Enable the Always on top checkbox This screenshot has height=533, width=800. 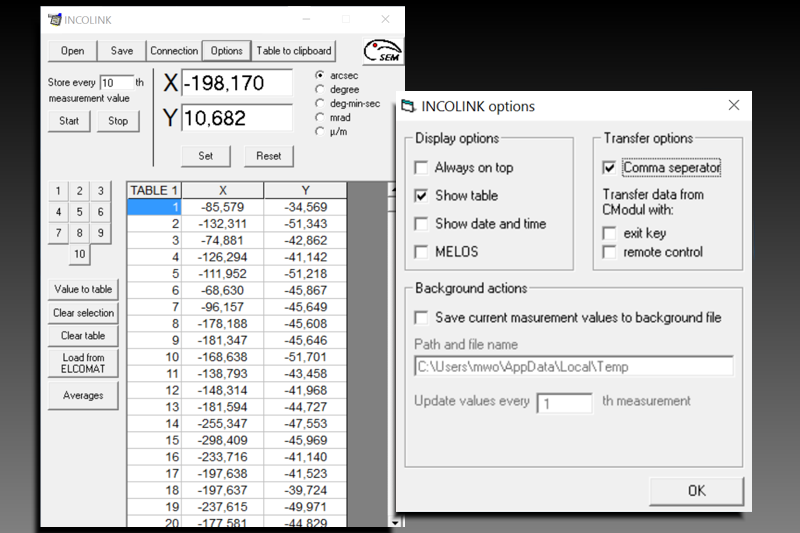pyautogui.click(x=421, y=168)
